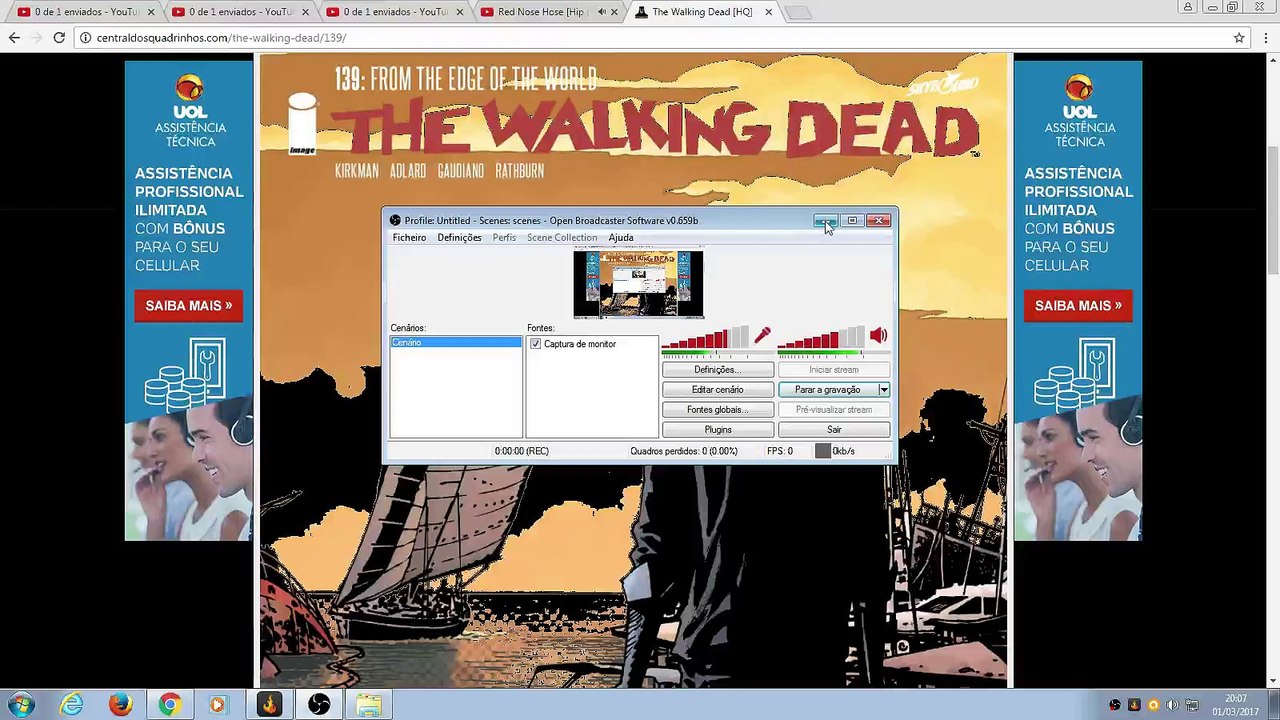Image resolution: width=1280 pixels, height=720 pixels.
Task: Open File Explorer from the taskbar
Action: (368, 705)
